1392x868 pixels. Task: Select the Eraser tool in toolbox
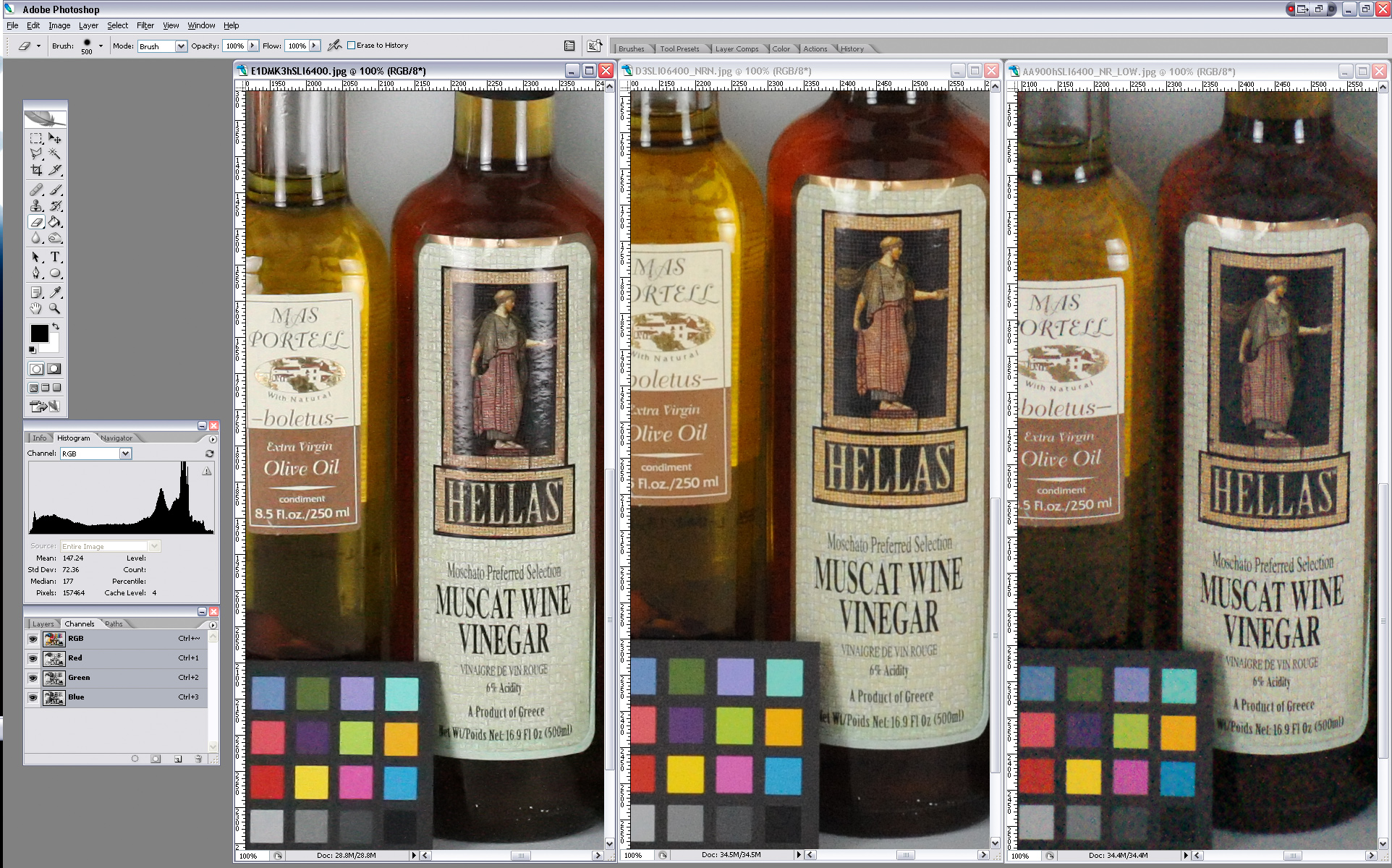[36, 222]
